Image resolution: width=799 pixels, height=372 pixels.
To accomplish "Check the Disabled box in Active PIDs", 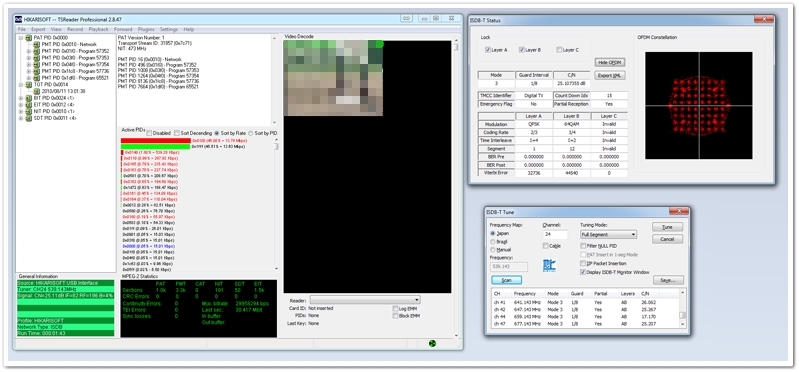I will click(149, 133).
